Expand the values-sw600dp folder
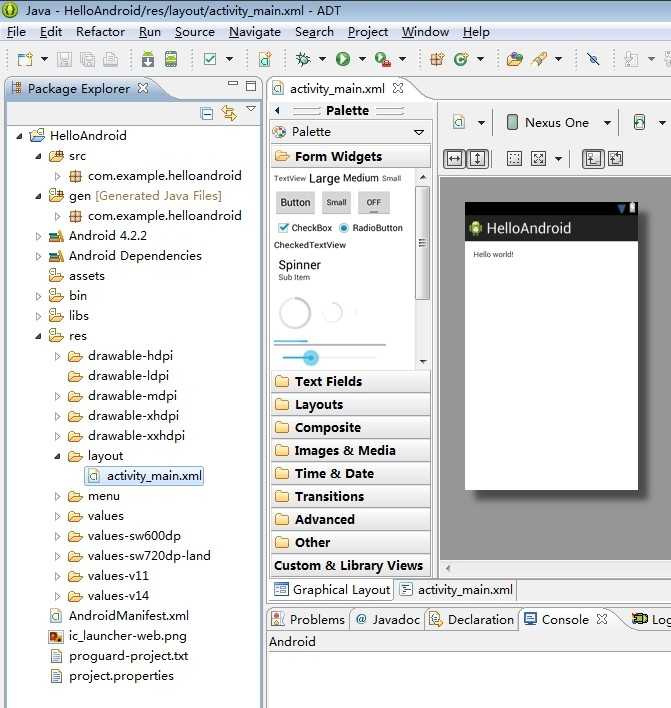 57,536
